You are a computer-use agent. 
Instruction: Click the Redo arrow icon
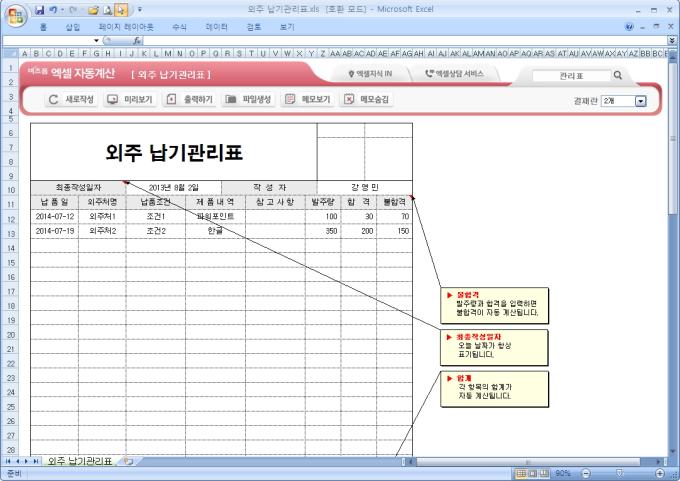(73, 10)
